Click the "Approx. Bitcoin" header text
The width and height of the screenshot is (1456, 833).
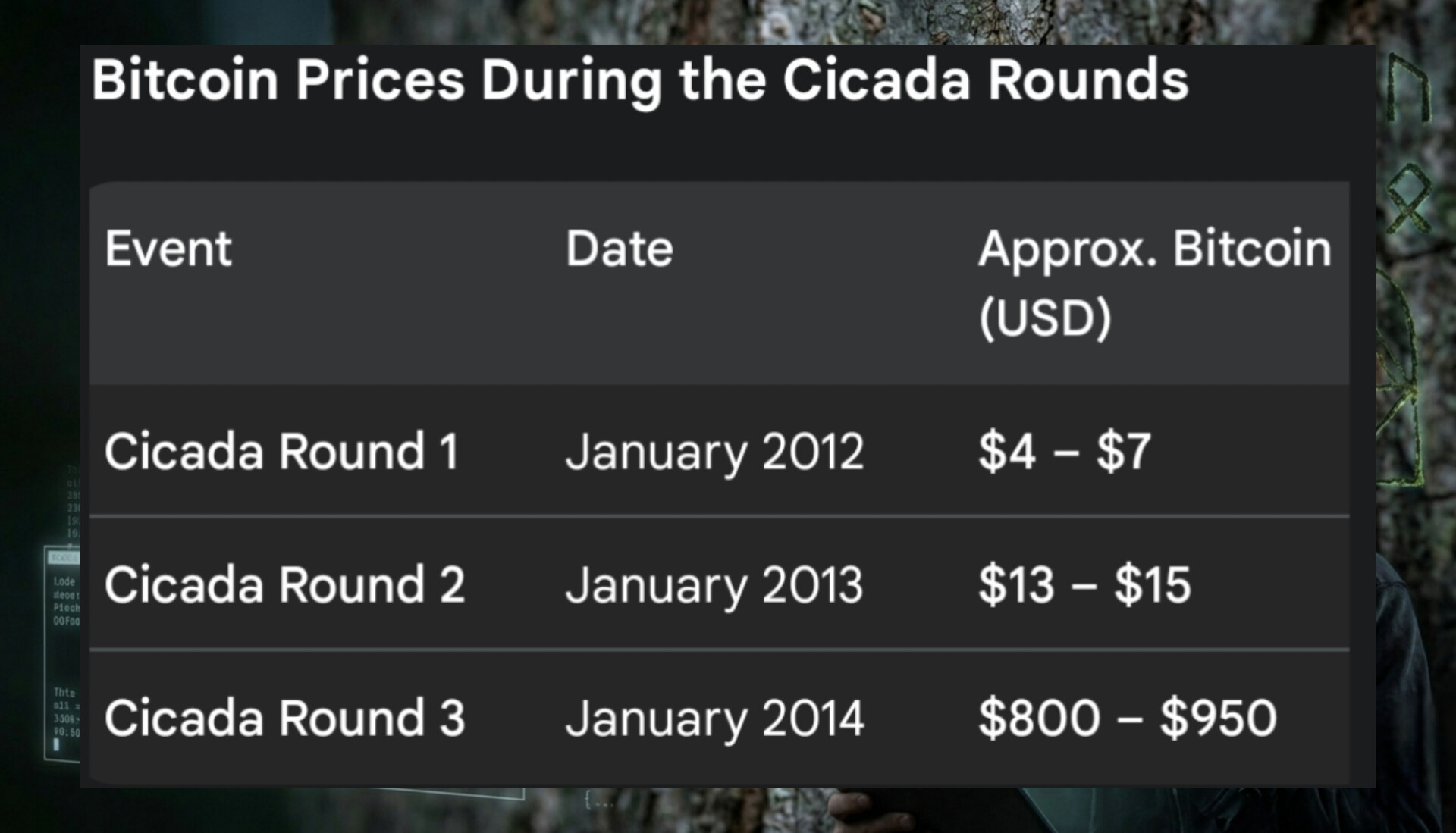(x=1154, y=249)
